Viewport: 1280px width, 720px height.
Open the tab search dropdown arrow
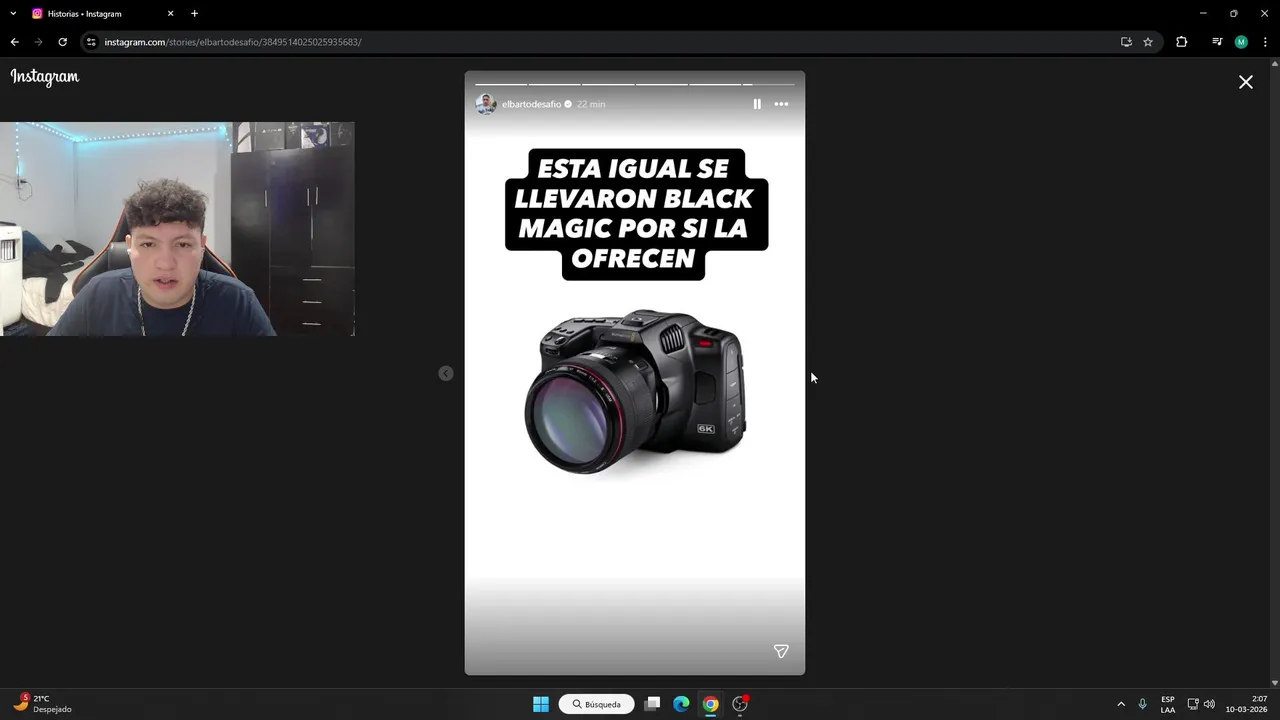tap(13, 13)
